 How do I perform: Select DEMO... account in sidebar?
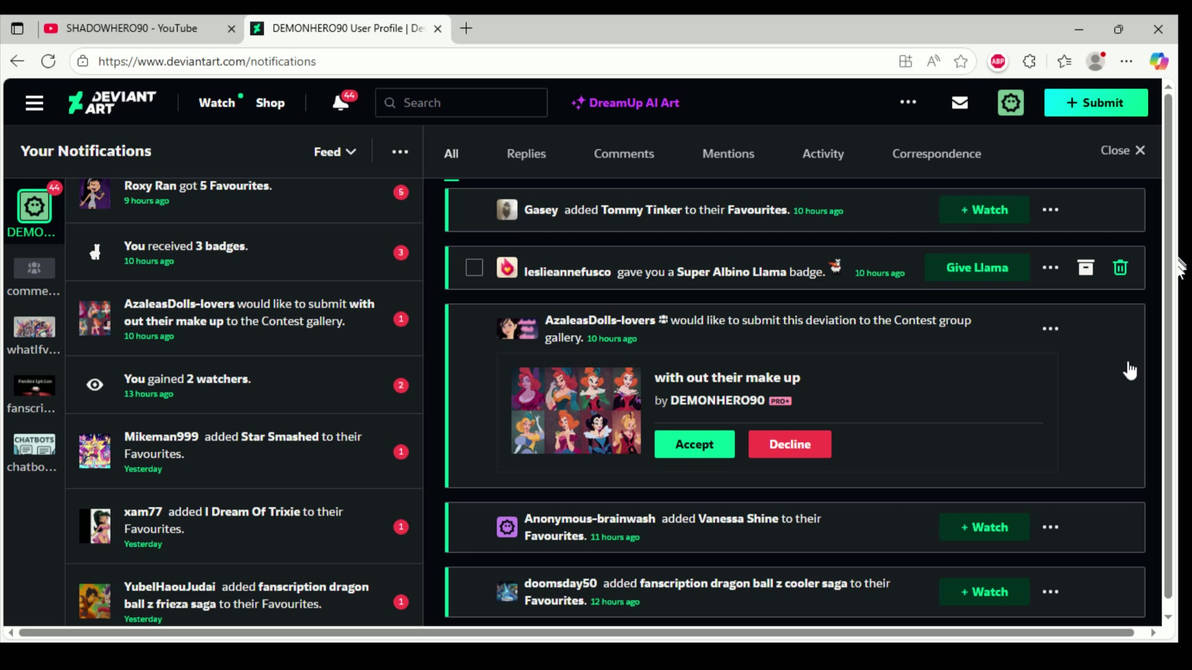click(33, 213)
